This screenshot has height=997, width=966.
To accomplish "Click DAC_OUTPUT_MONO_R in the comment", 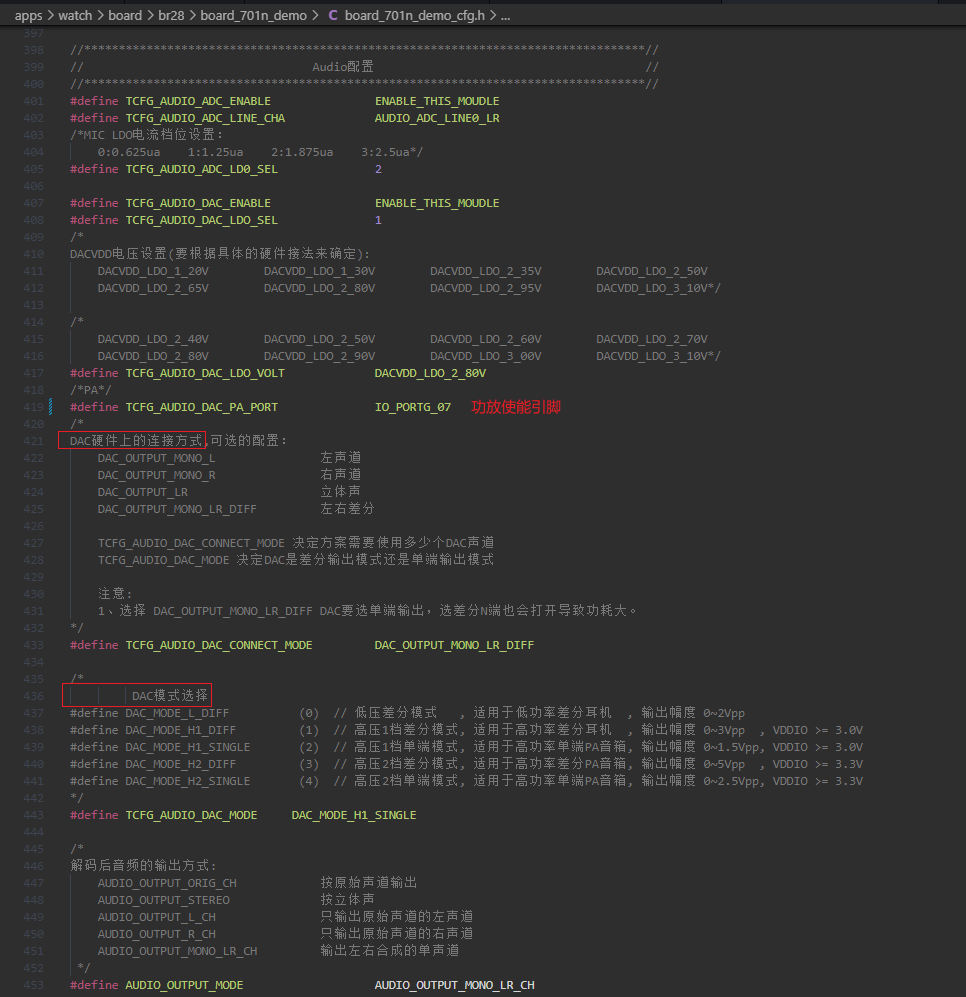I will [156, 475].
